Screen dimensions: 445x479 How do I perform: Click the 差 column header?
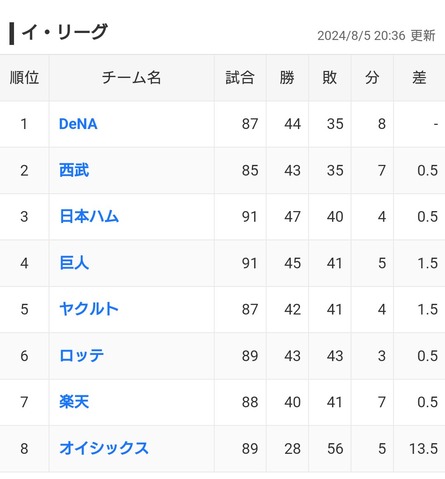(x=419, y=78)
